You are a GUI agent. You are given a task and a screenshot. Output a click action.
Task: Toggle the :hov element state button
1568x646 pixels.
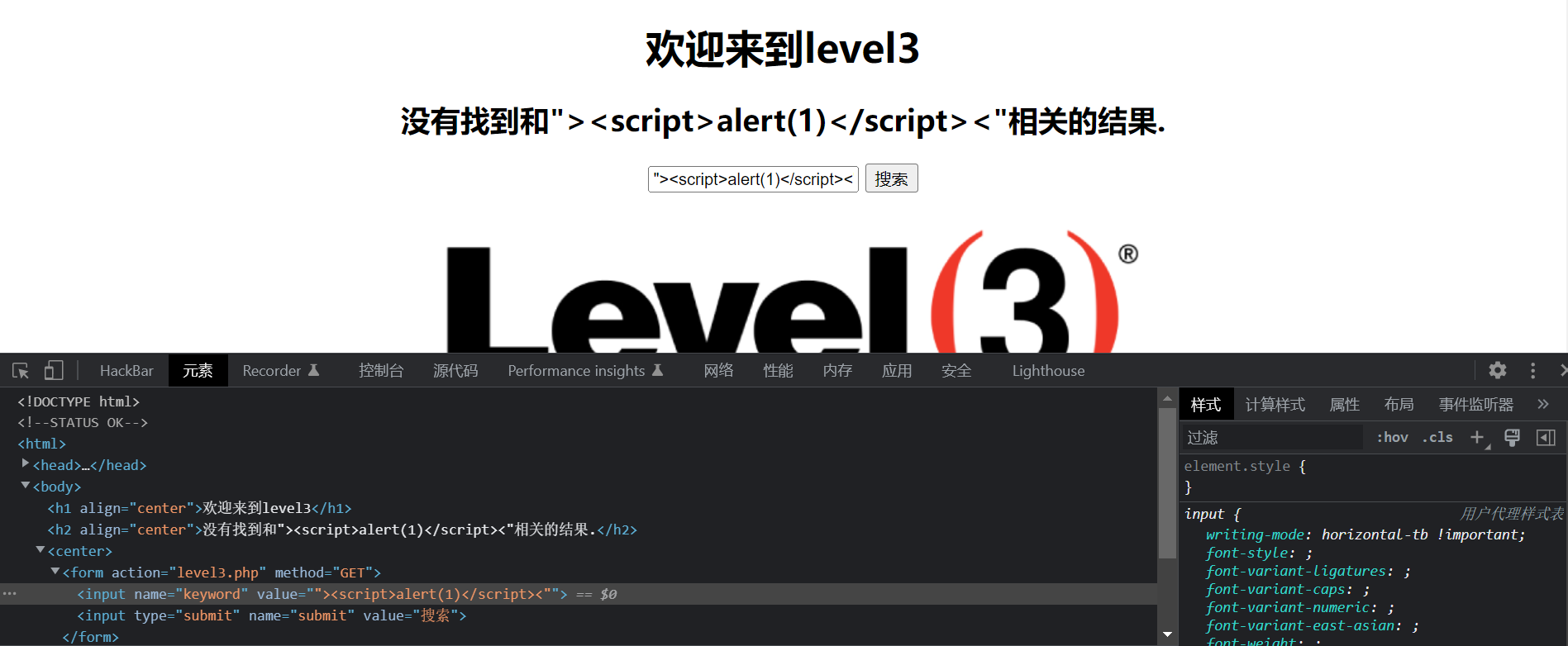tap(1393, 438)
